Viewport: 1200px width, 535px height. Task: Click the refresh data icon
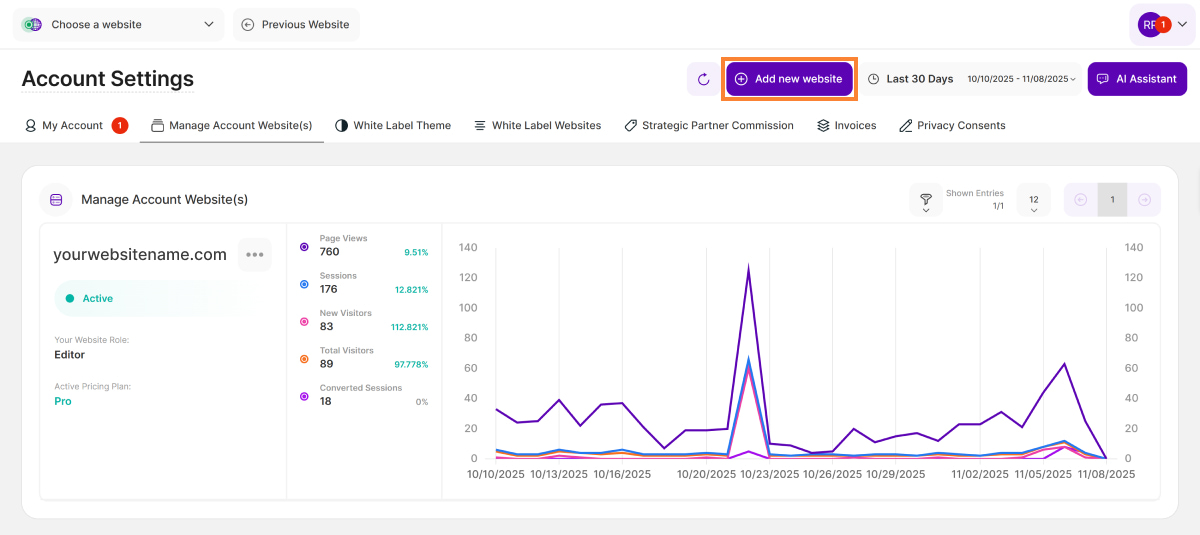(703, 79)
